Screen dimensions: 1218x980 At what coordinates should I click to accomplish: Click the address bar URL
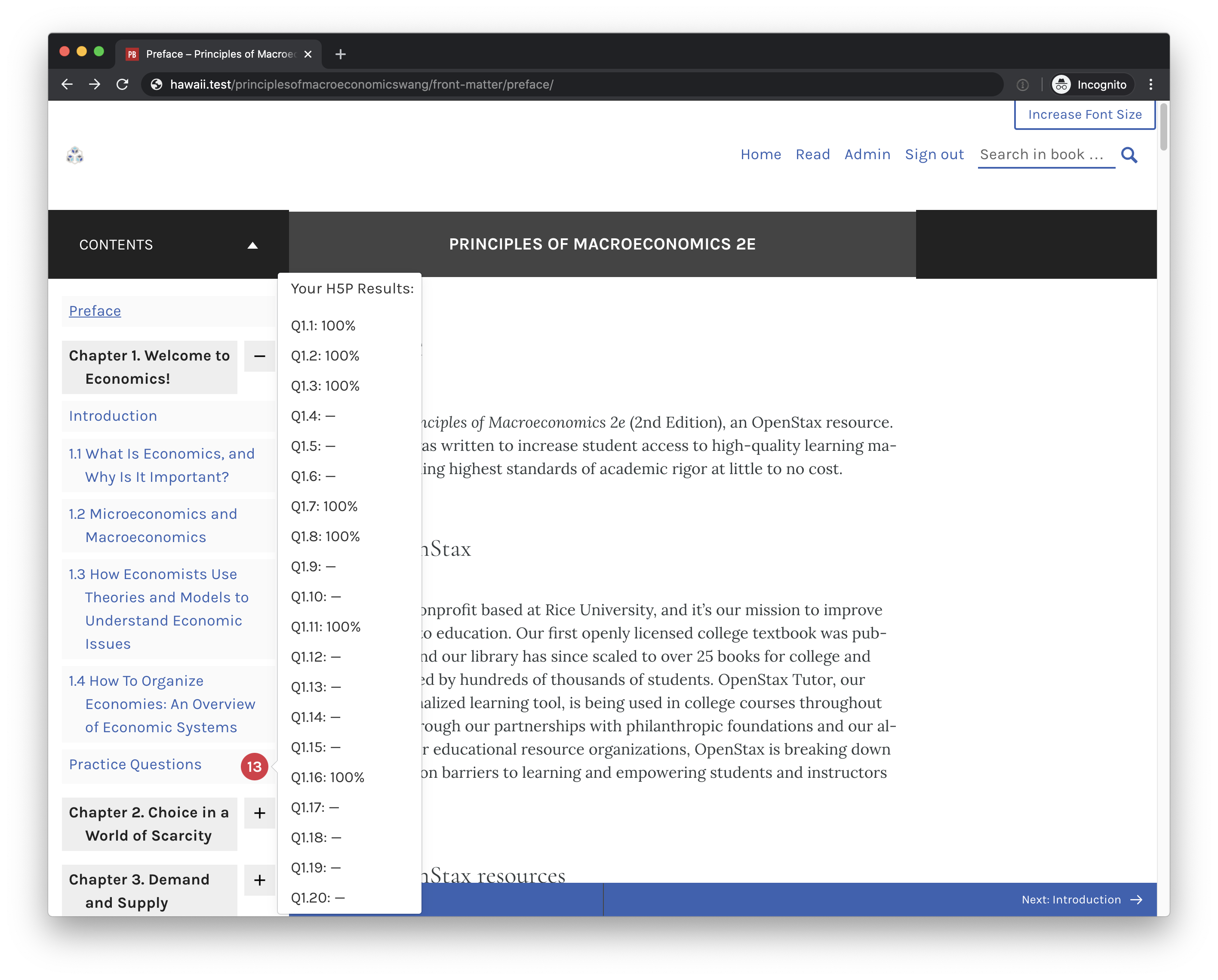coord(362,84)
